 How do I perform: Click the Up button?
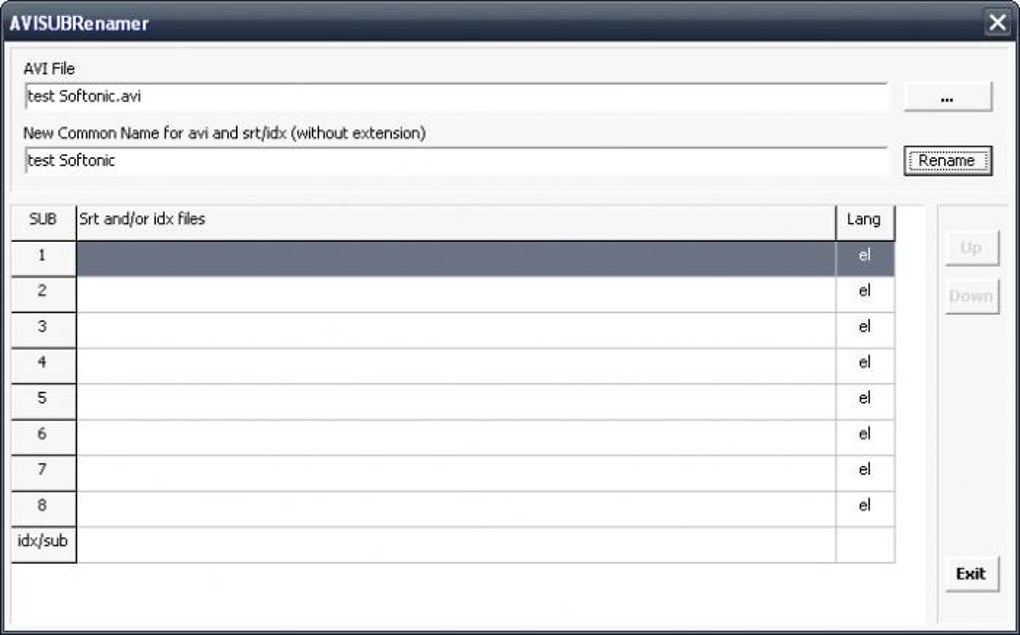pos(970,248)
